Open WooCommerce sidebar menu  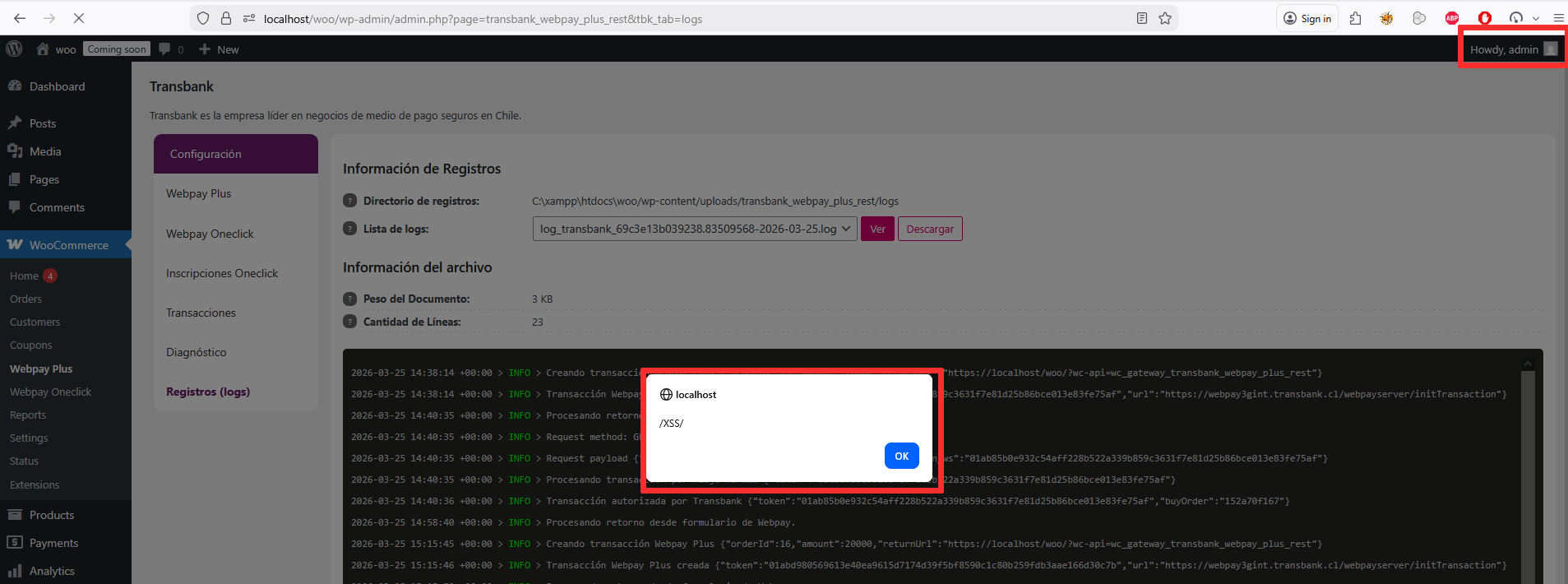(x=66, y=245)
